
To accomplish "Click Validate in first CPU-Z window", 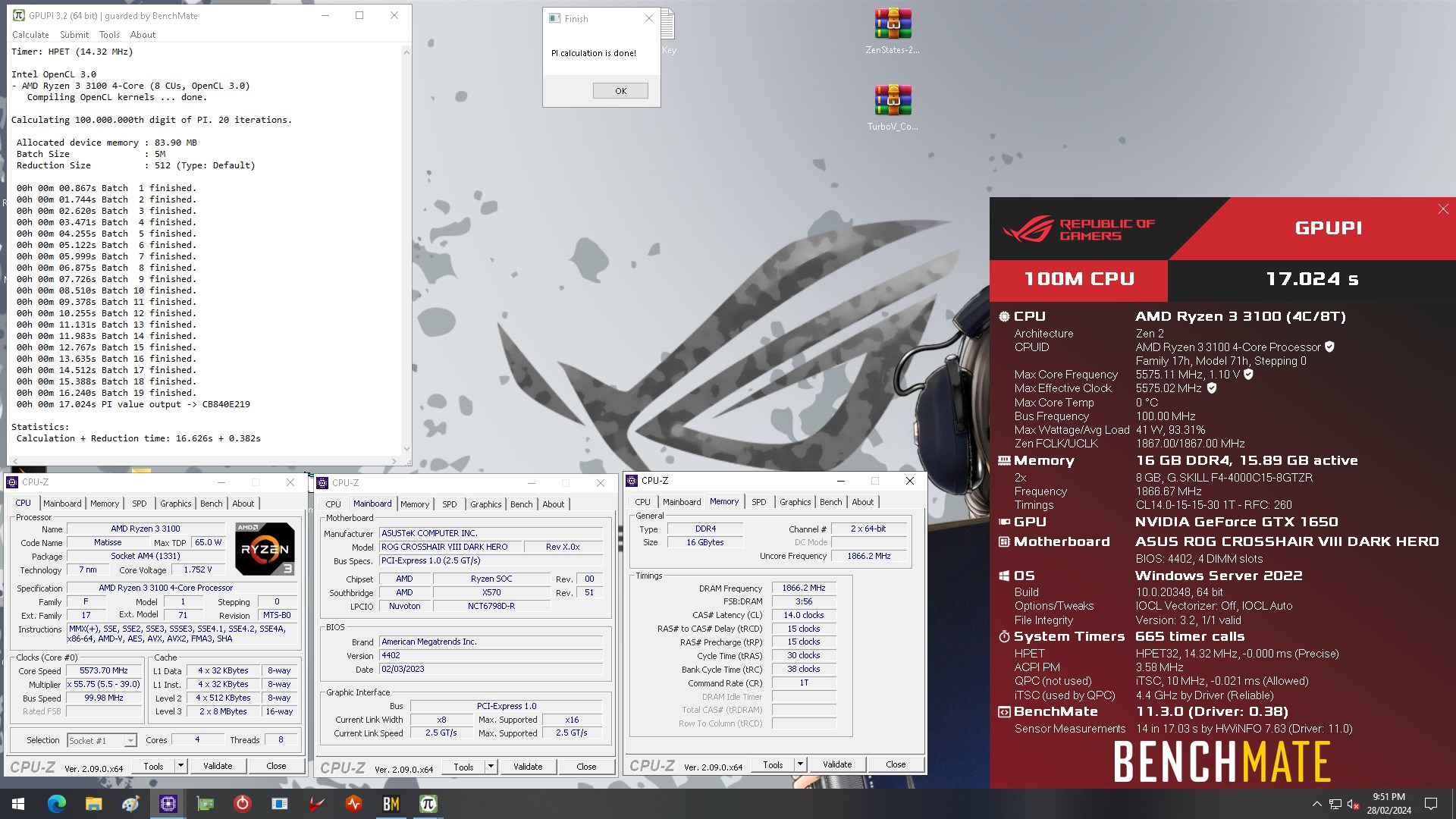I will click(218, 767).
